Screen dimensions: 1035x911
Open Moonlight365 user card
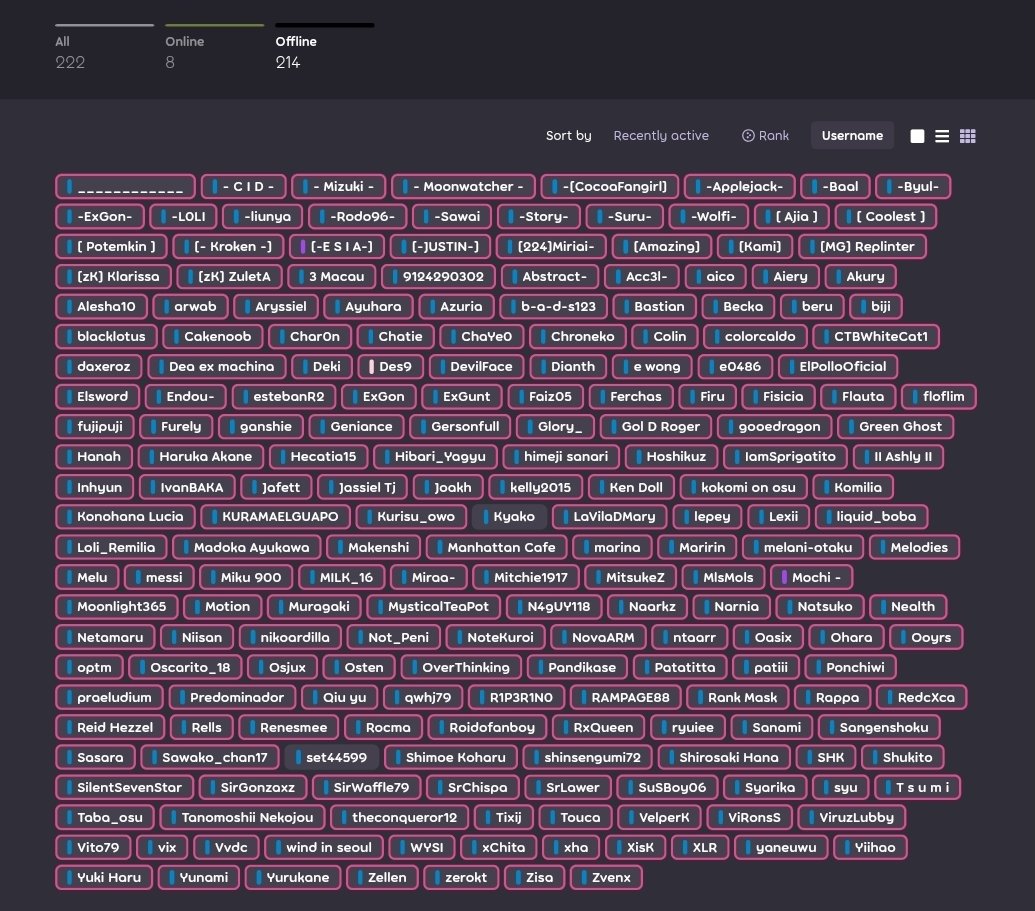(x=117, y=607)
